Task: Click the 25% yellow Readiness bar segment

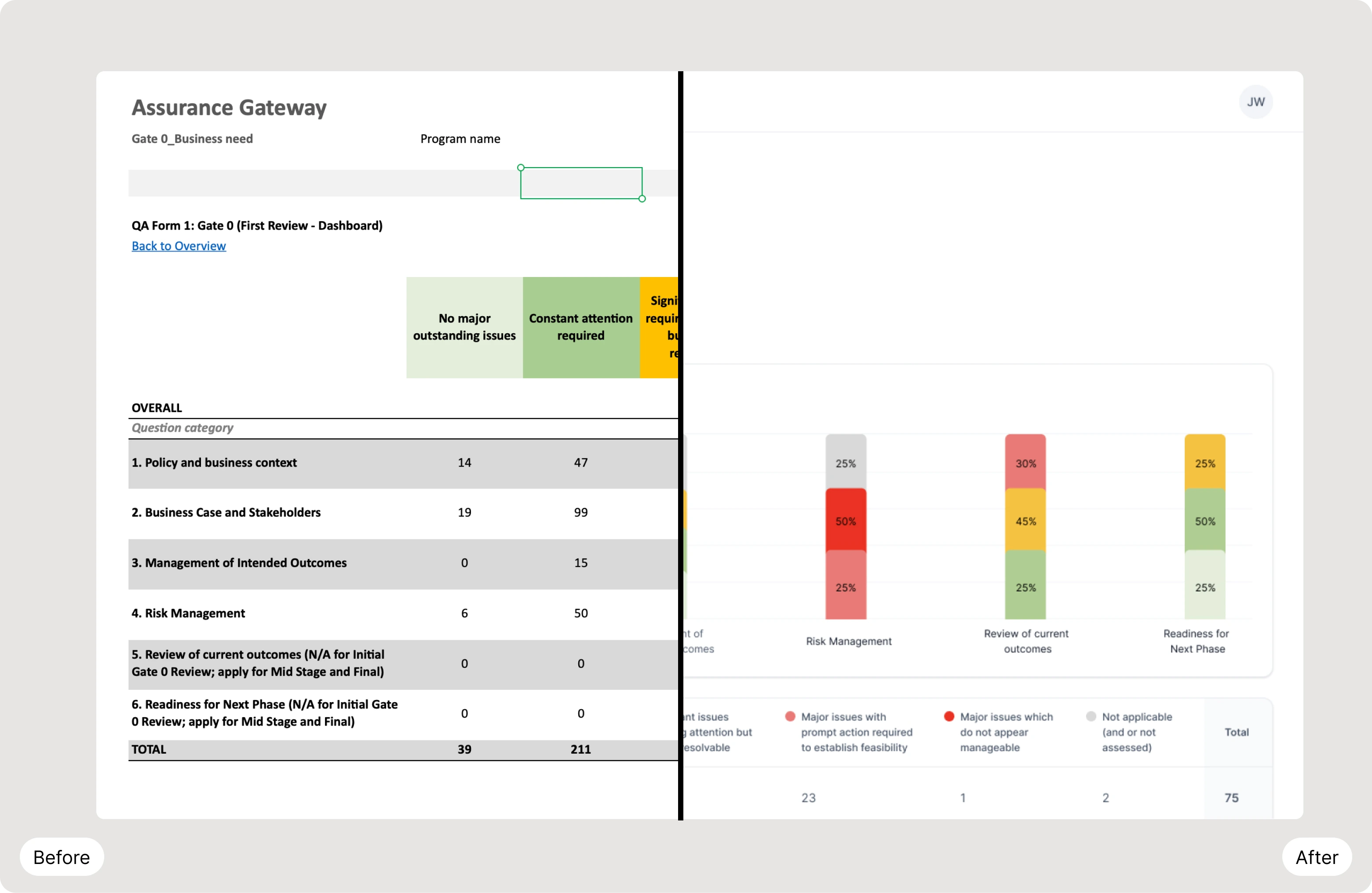Action: (1204, 463)
